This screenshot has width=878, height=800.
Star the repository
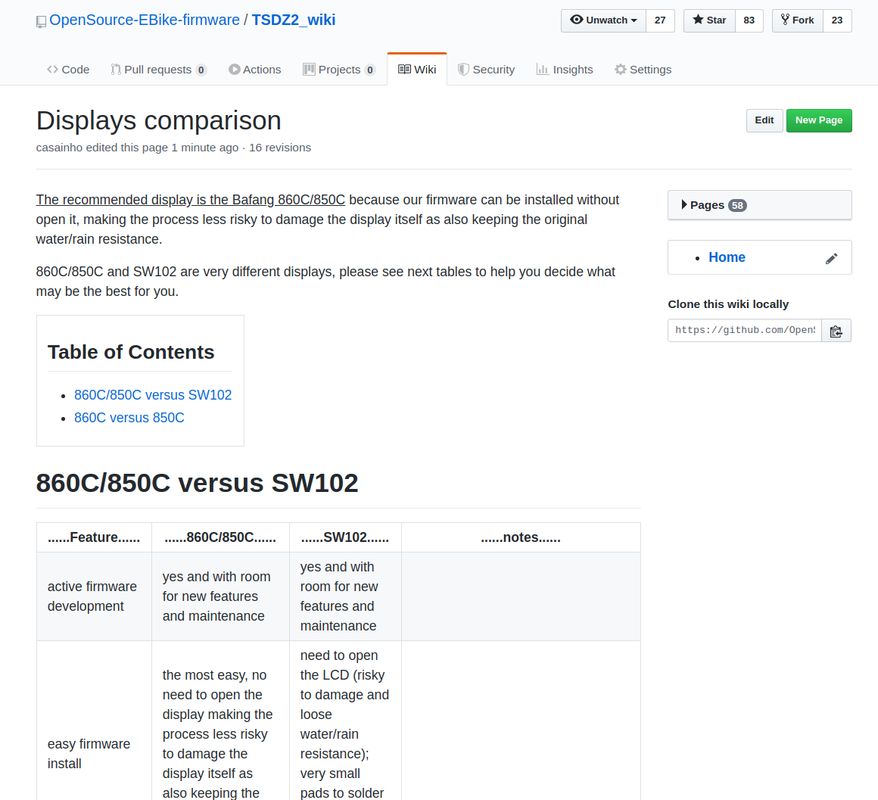pyautogui.click(x=709, y=21)
